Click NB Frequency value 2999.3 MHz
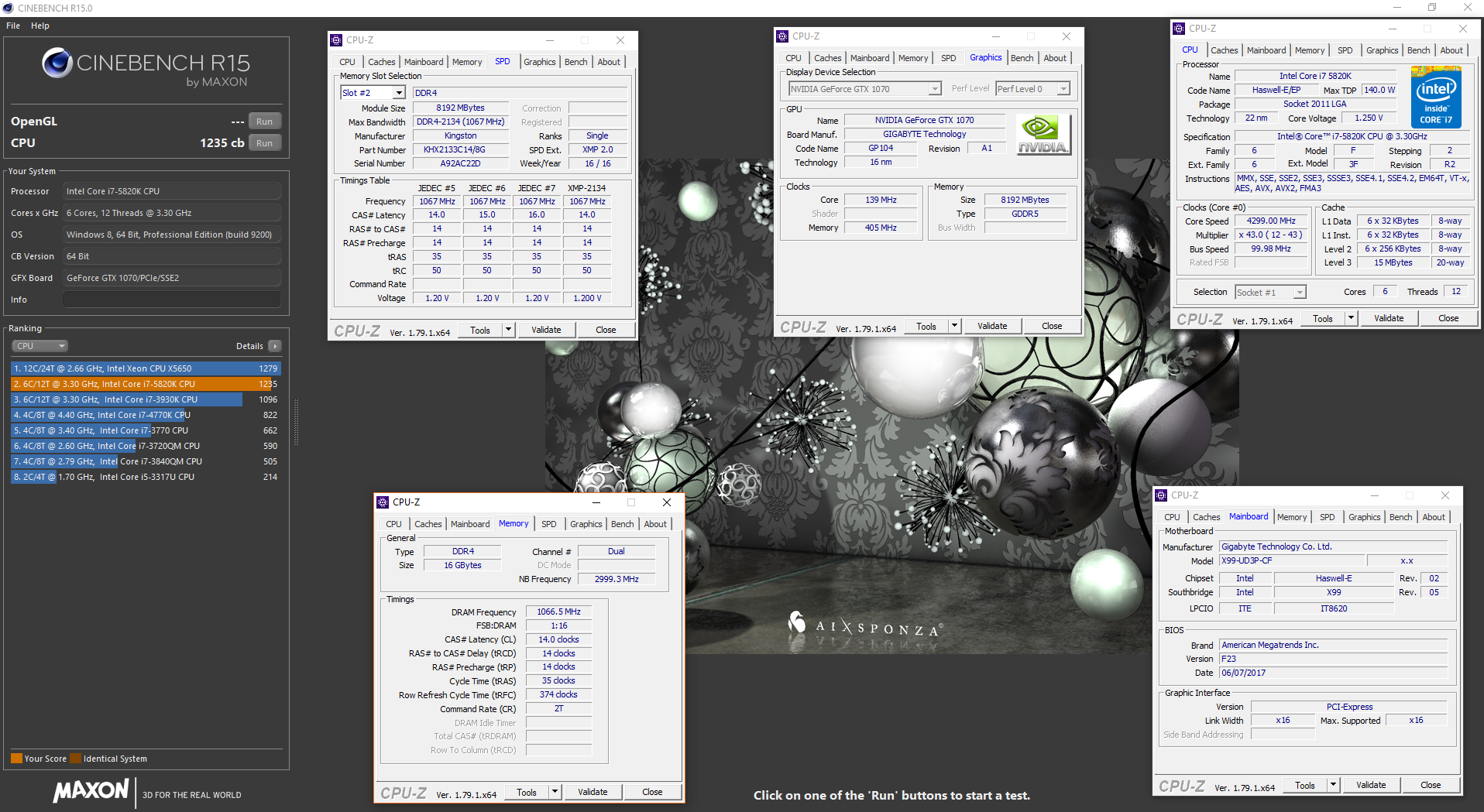The image size is (1484, 812). tap(617, 579)
